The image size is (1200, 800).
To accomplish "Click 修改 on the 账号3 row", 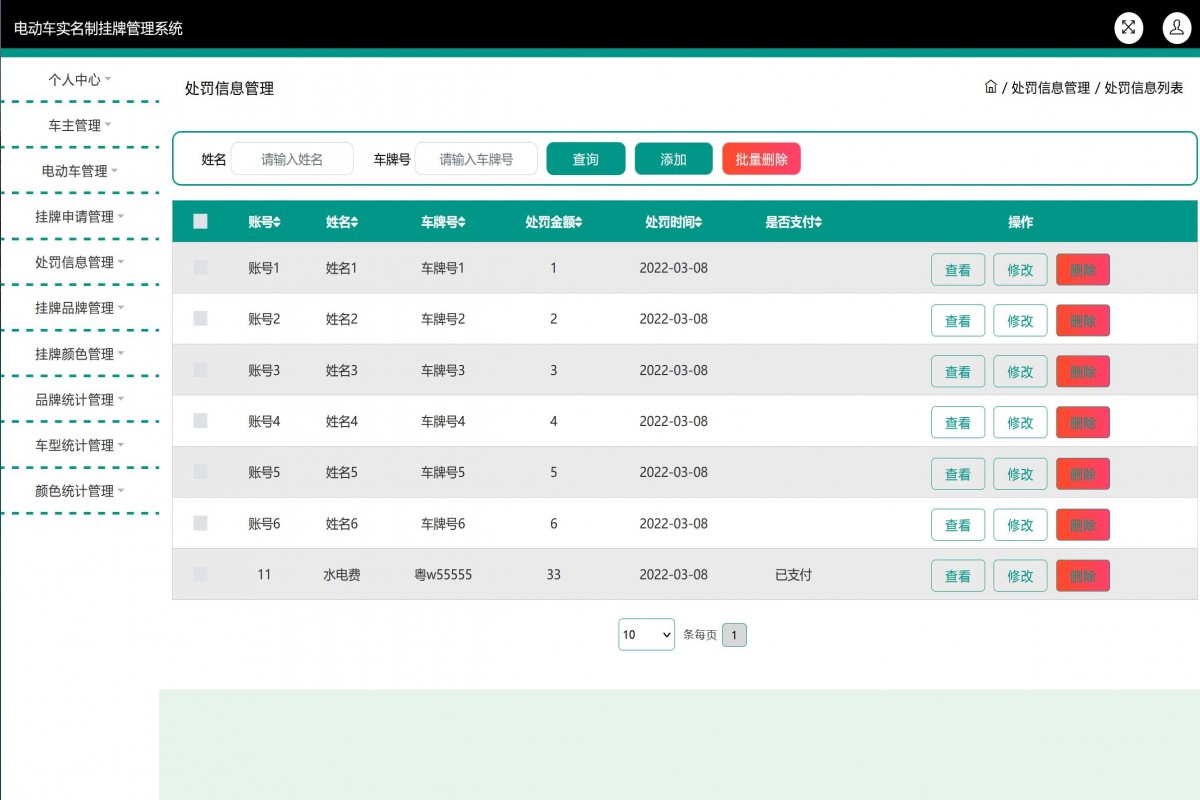I will pos(1019,371).
